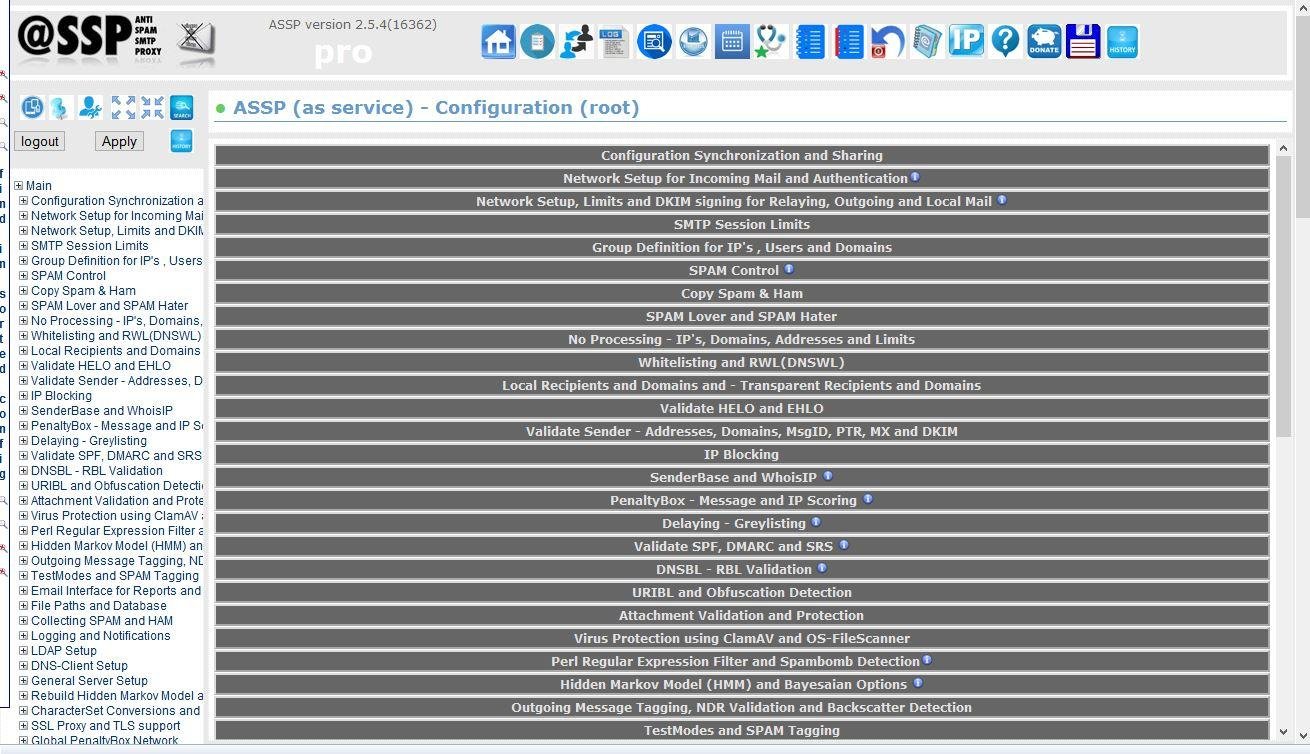
Task: Expand the Main tree root node
Action: 18,186
